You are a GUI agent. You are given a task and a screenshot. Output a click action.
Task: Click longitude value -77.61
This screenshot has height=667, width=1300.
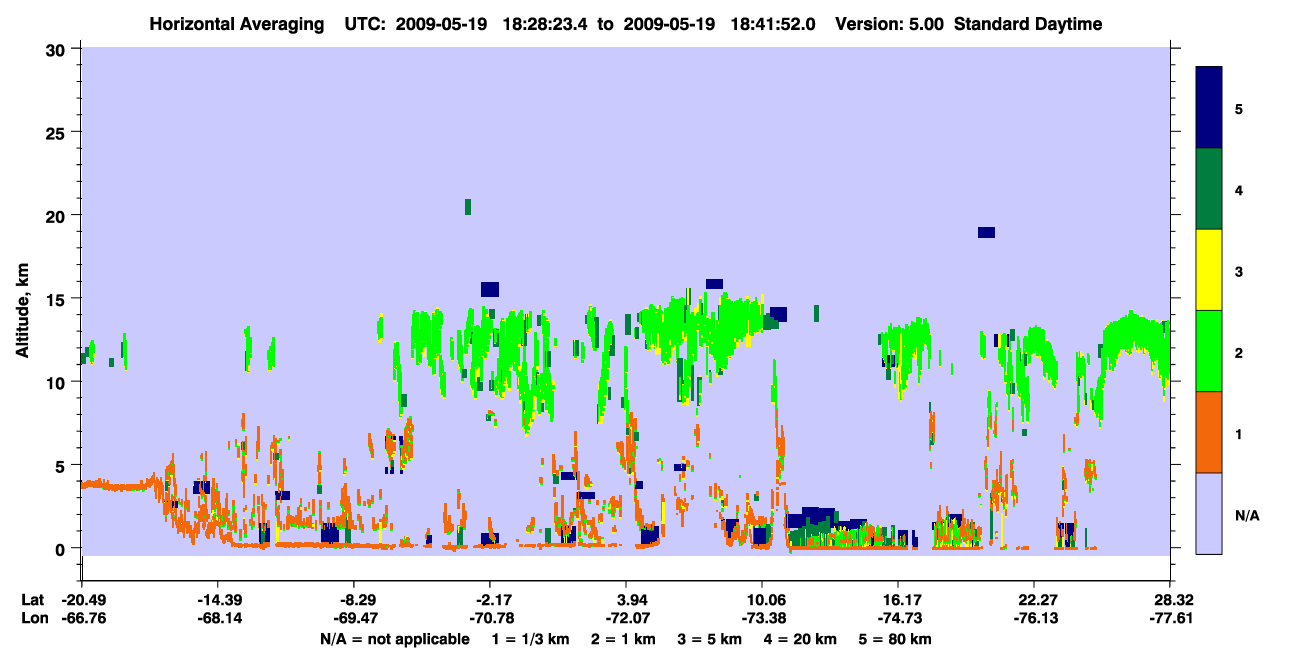1170,618
